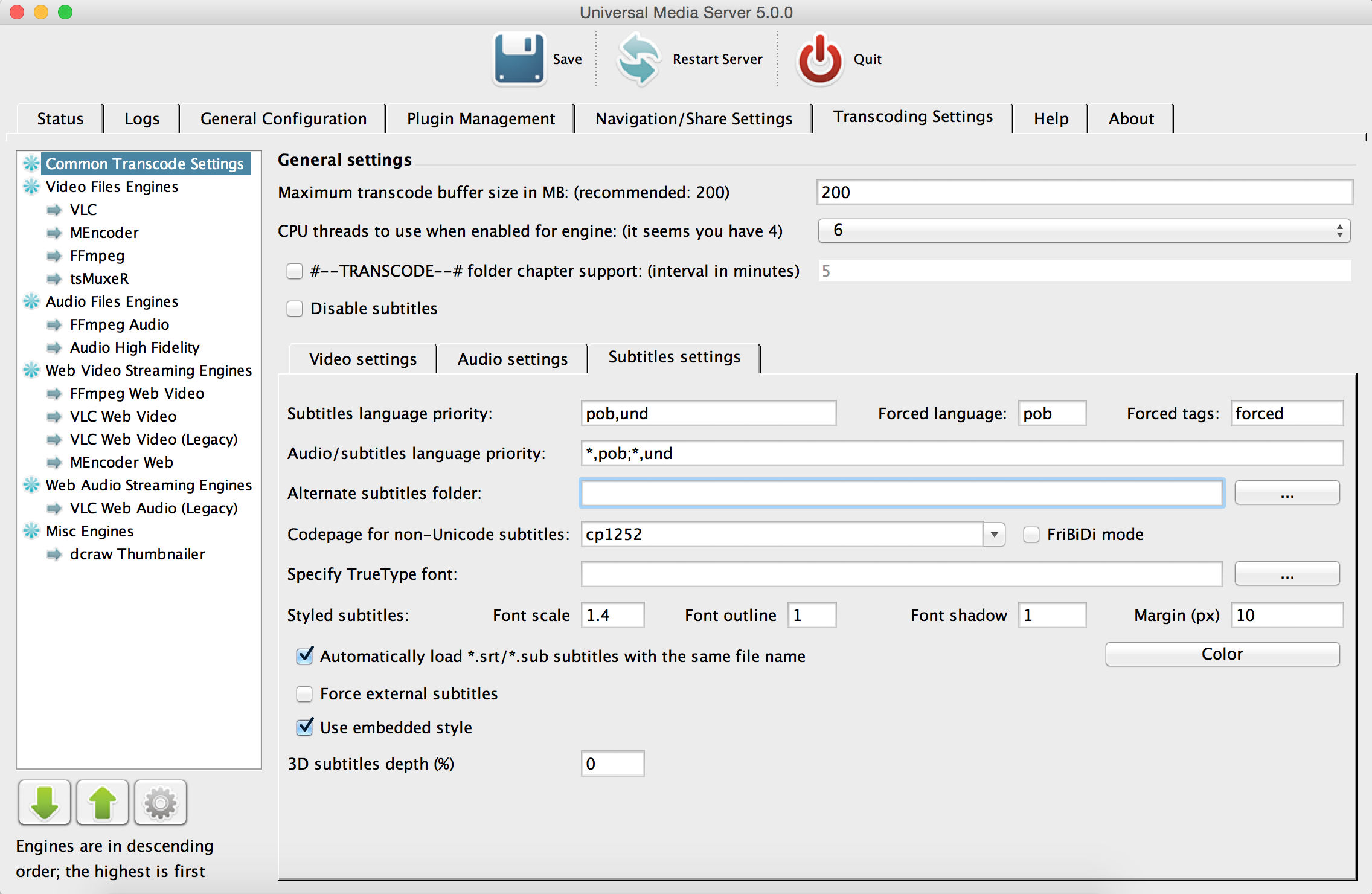Image resolution: width=1372 pixels, height=894 pixels.
Task: Open the CPU threads dropdown
Action: [x=1084, y=231]
